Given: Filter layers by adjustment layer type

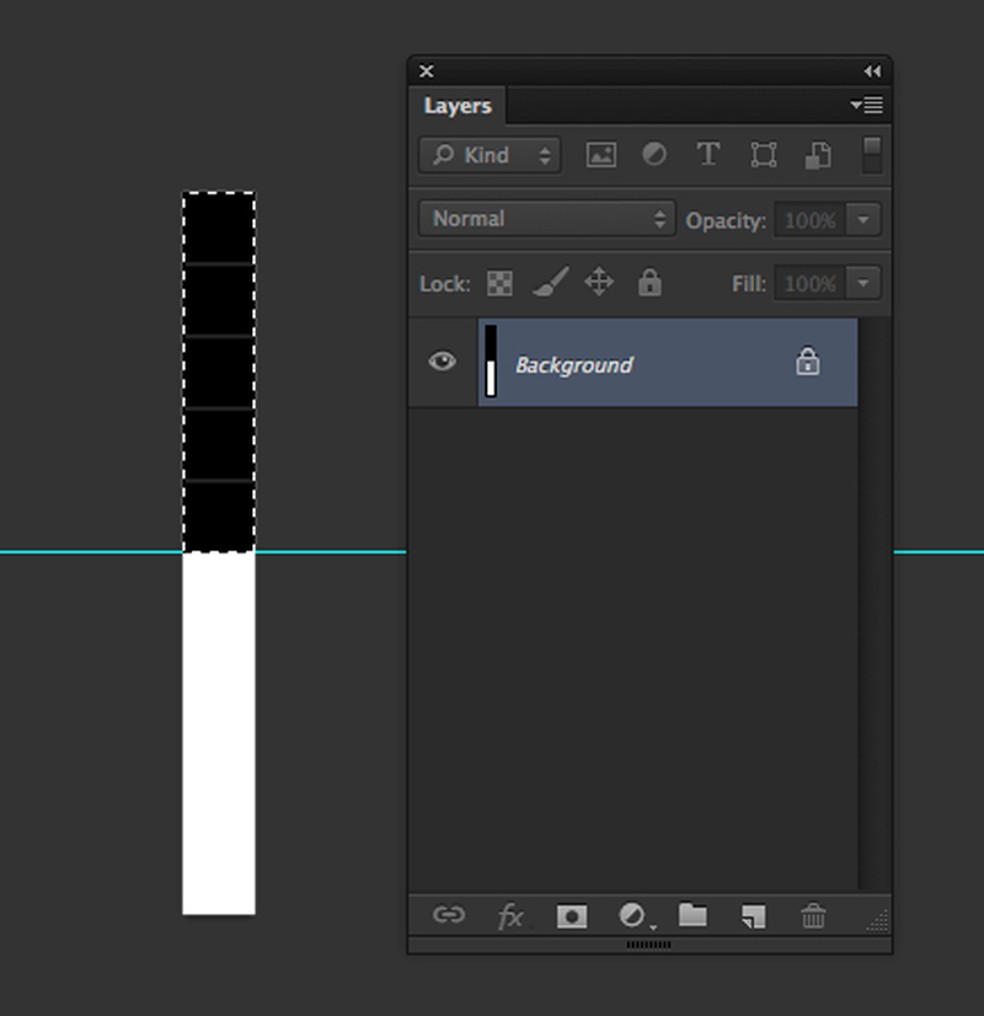Looking at the screenshot, I should click(x=654, y=155).
